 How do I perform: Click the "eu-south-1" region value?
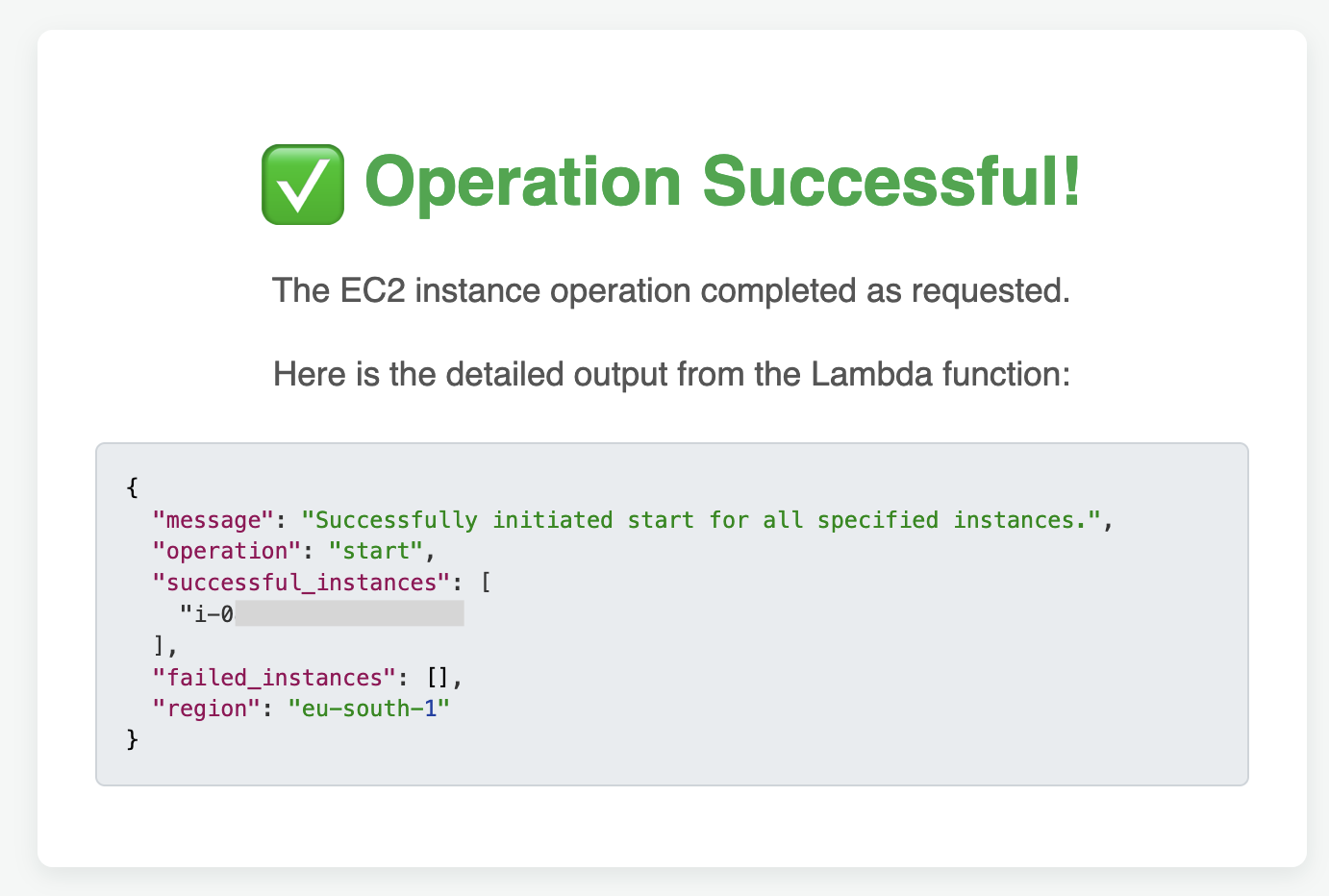369,709
